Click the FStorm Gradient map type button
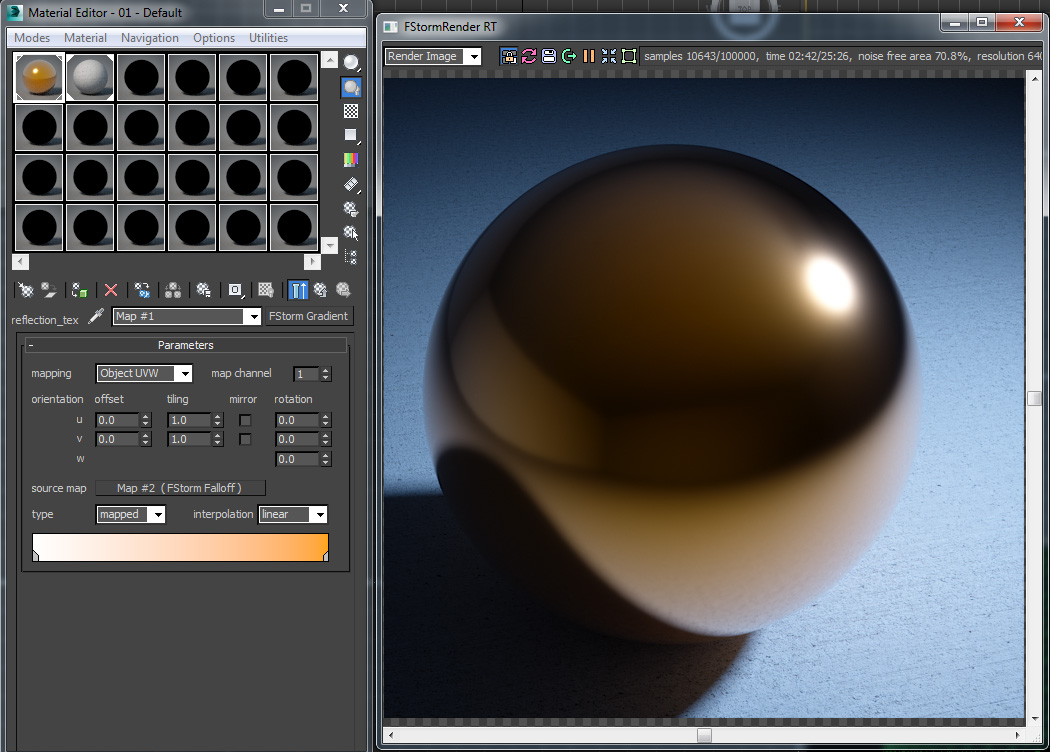 [x=308, y=316]
